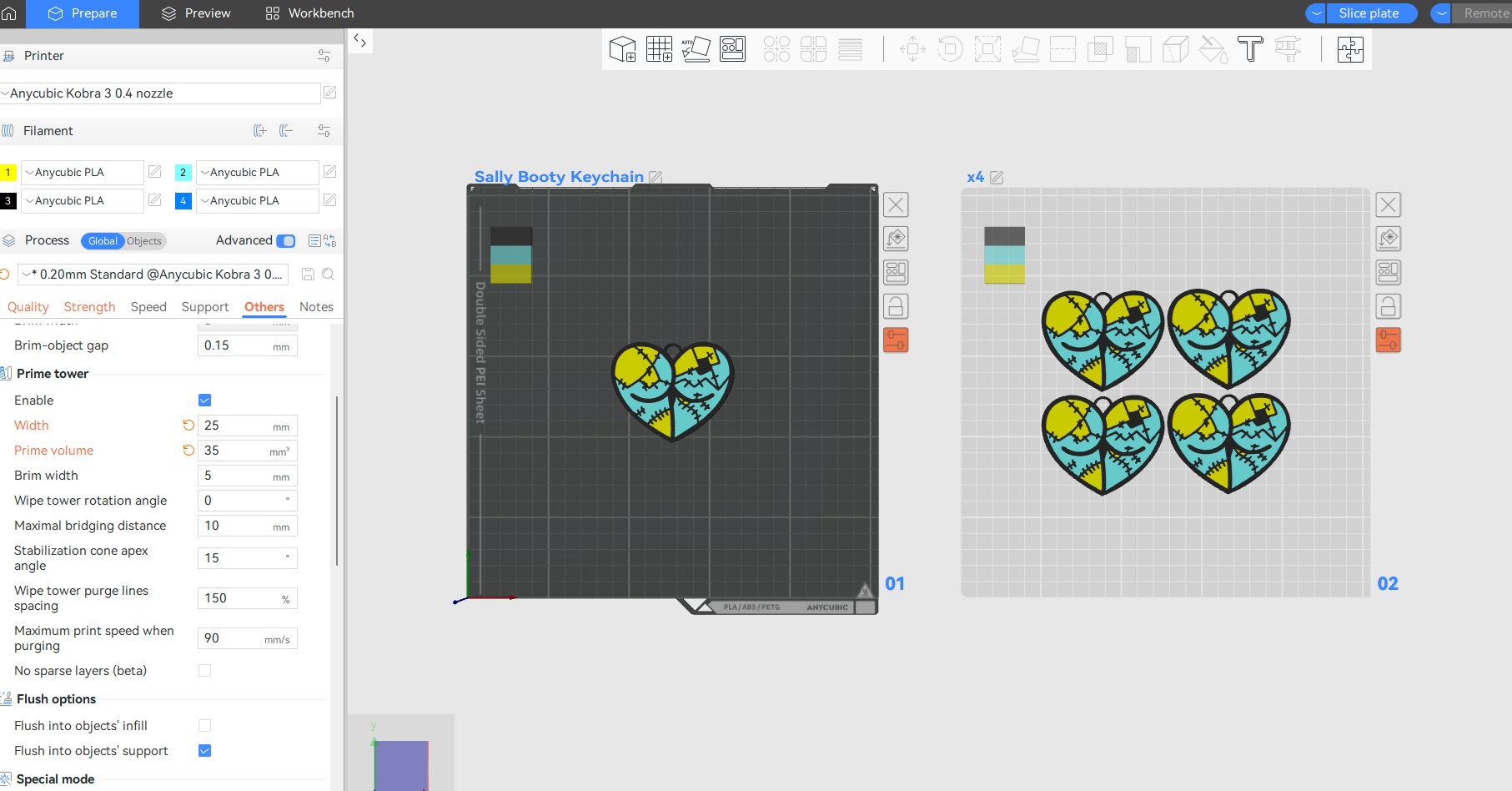Switch to the Strength tab

pyautogui.click(x=89, y=307)
